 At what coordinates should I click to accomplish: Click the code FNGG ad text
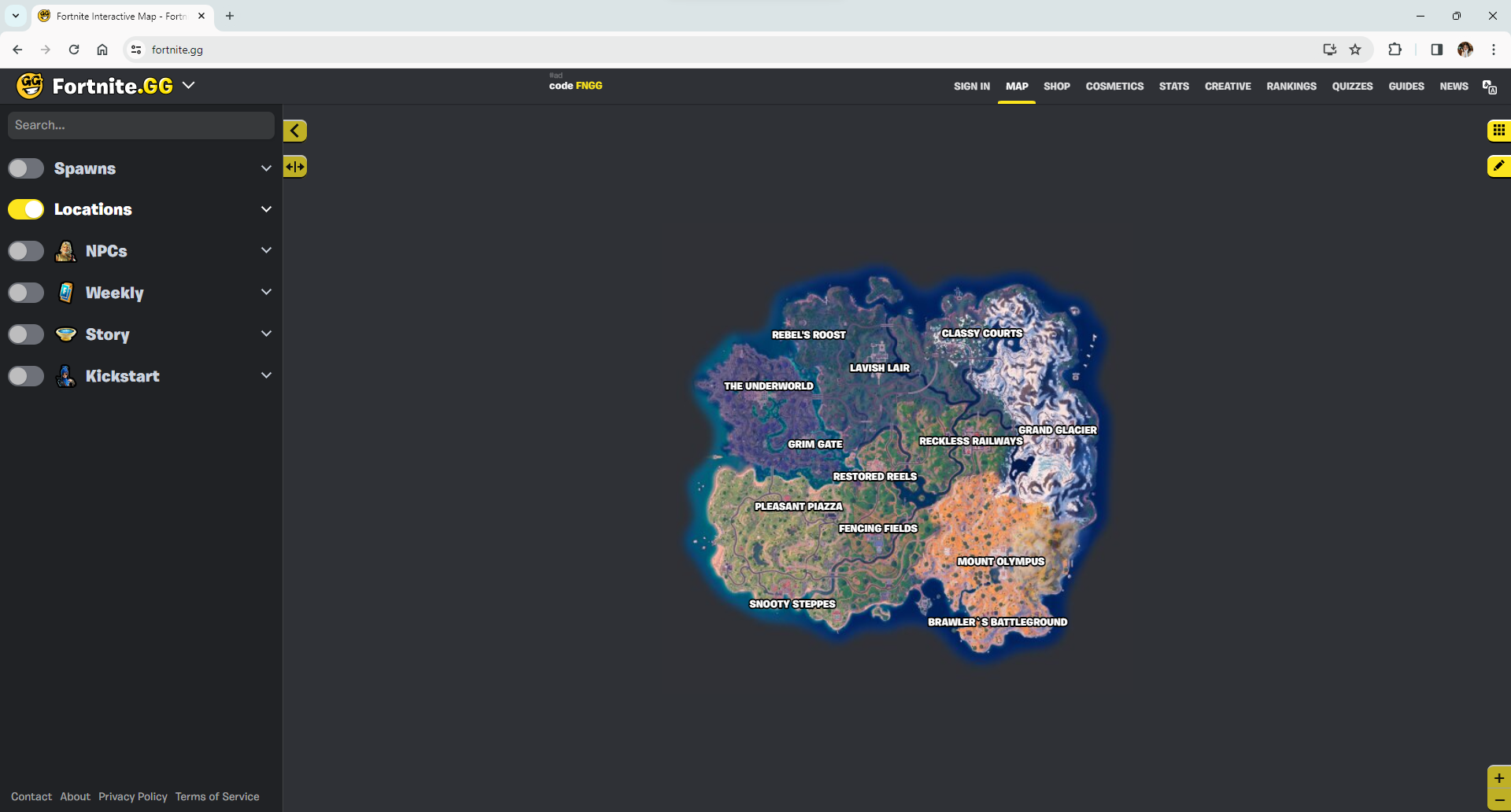pos(576,86)
